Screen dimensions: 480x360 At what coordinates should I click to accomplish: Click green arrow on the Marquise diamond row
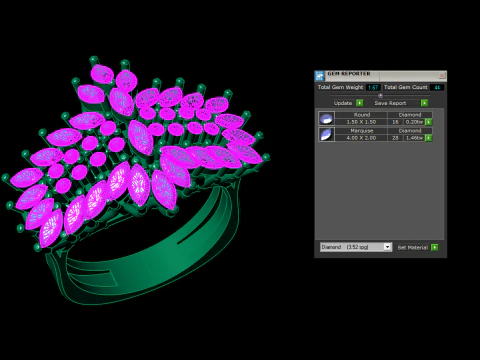429,138
